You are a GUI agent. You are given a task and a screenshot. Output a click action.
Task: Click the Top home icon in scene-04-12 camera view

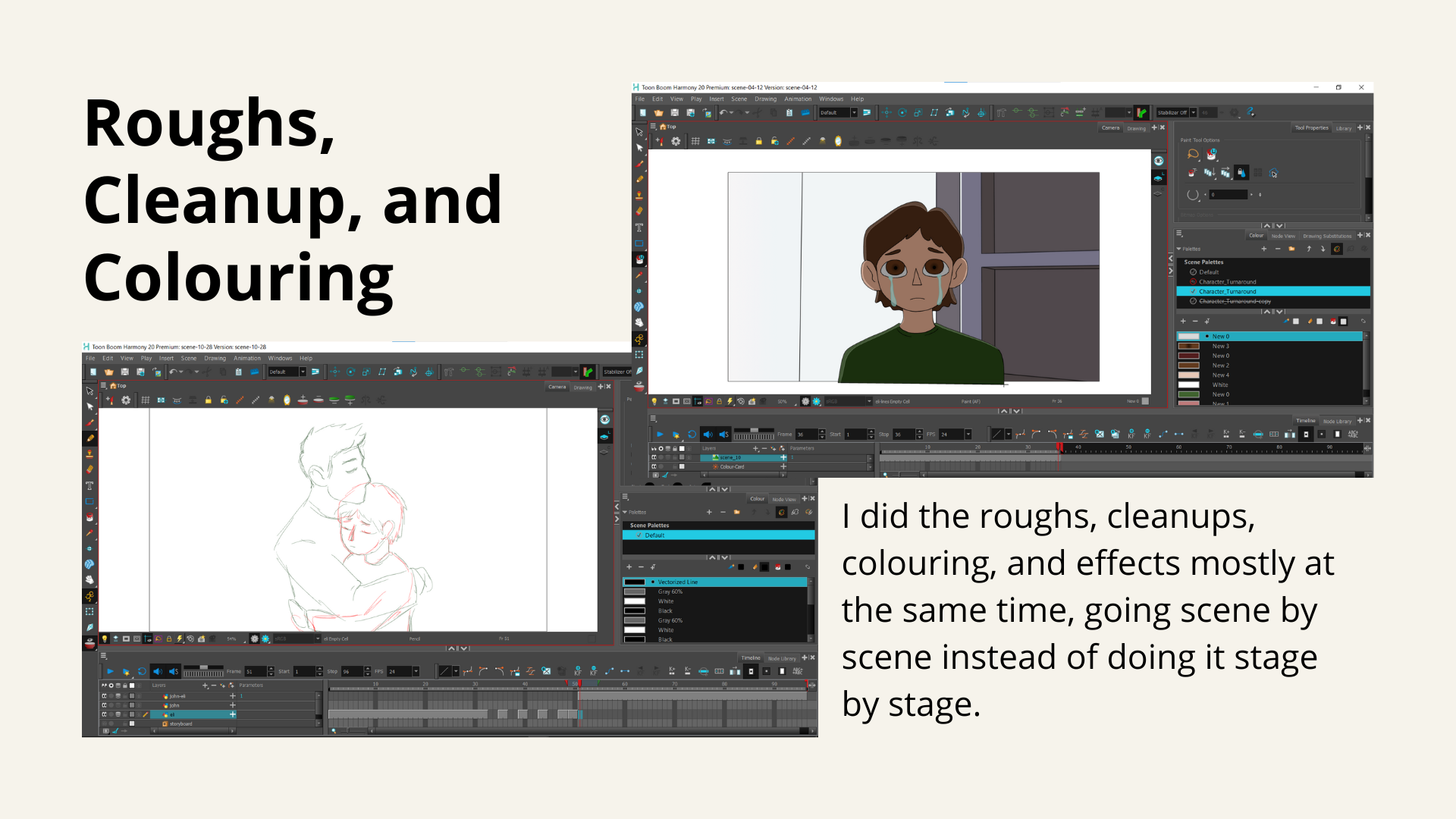[x=663, y=127]
